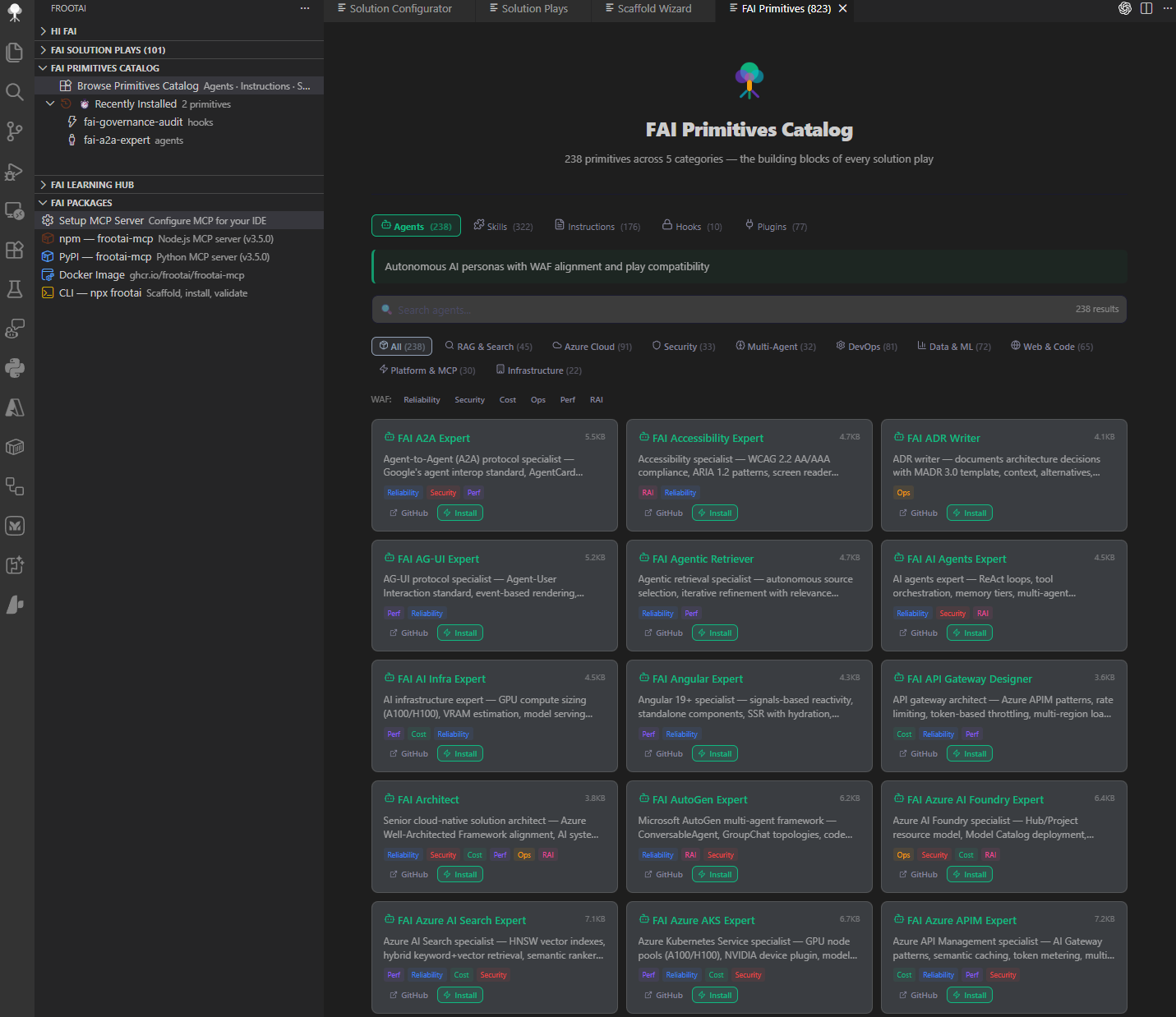Viewport: 1176px width, 1017px height.
Task: Open the Remote Explorer monitor icon
Action: click(15, 210)
